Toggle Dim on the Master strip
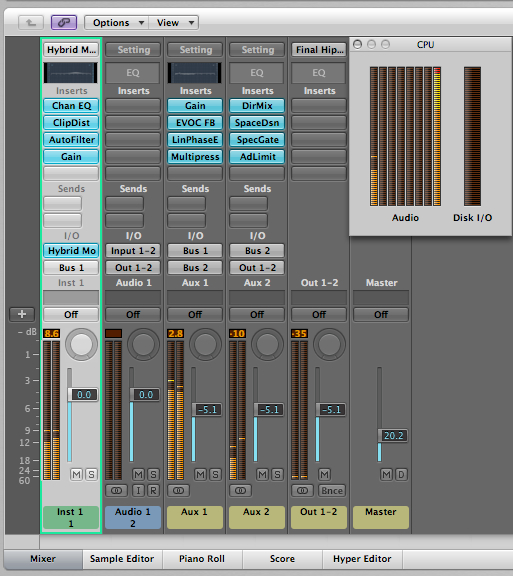The height and width of the screenshot is (576, 513). [401, 474]
